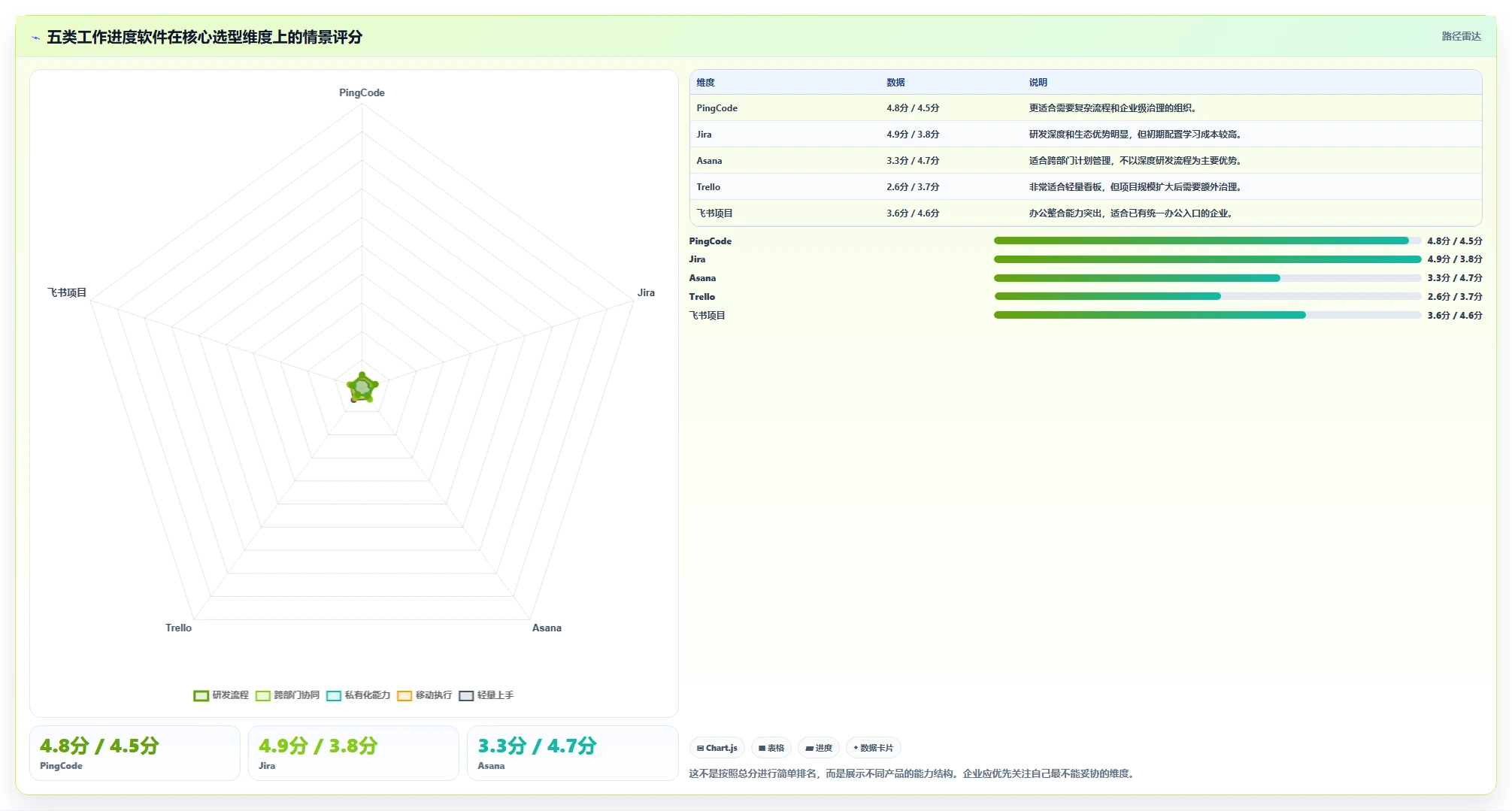Open the Jira 4.9分 / 3.8分 data card
1512x811 pixels.
coord(353,753)
